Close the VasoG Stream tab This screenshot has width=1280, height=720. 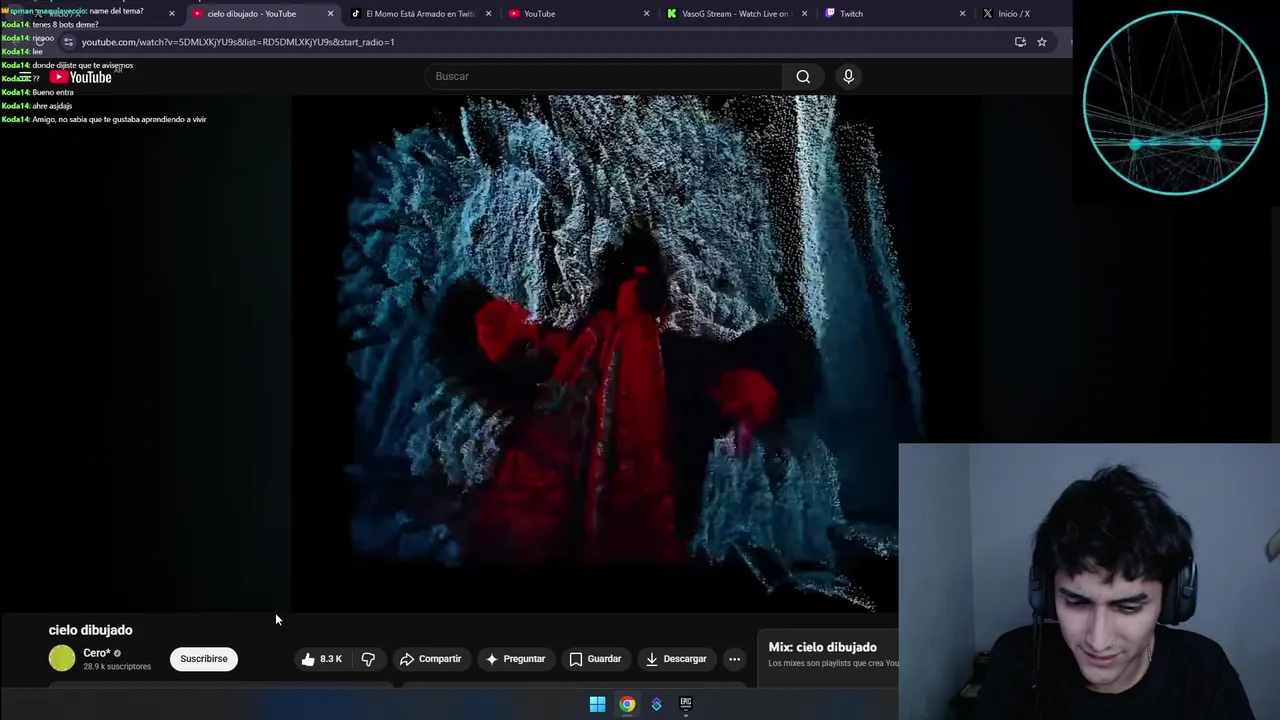[804, 14]
